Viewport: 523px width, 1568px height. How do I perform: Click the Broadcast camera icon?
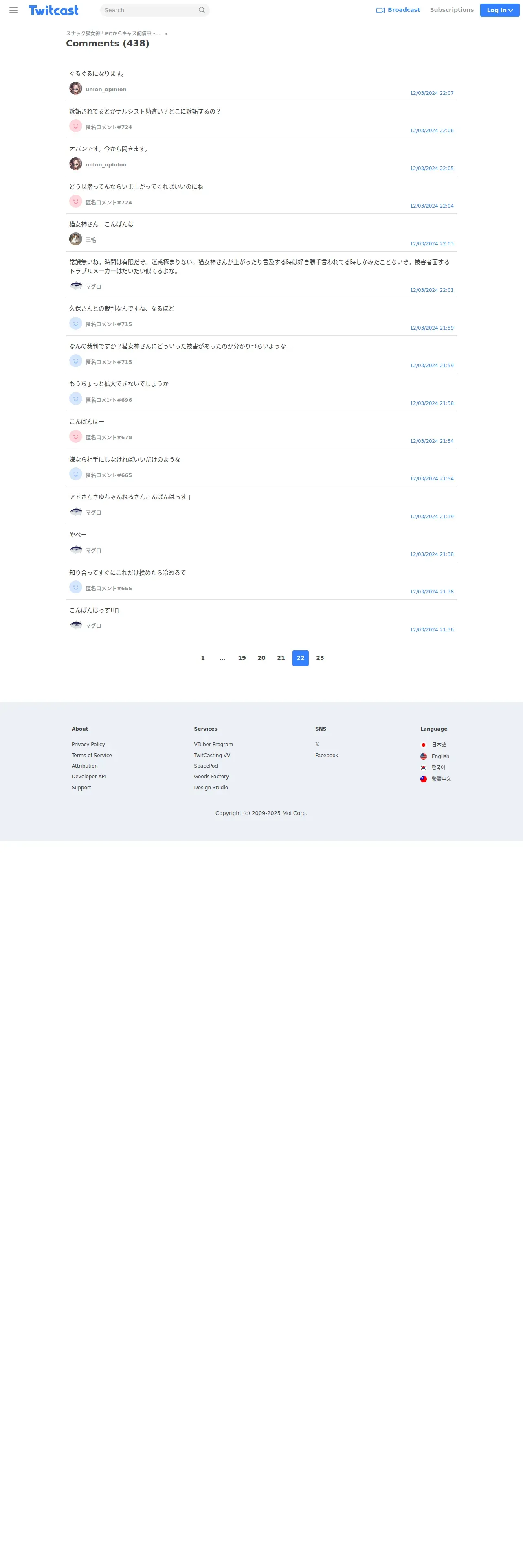point(380,10)
